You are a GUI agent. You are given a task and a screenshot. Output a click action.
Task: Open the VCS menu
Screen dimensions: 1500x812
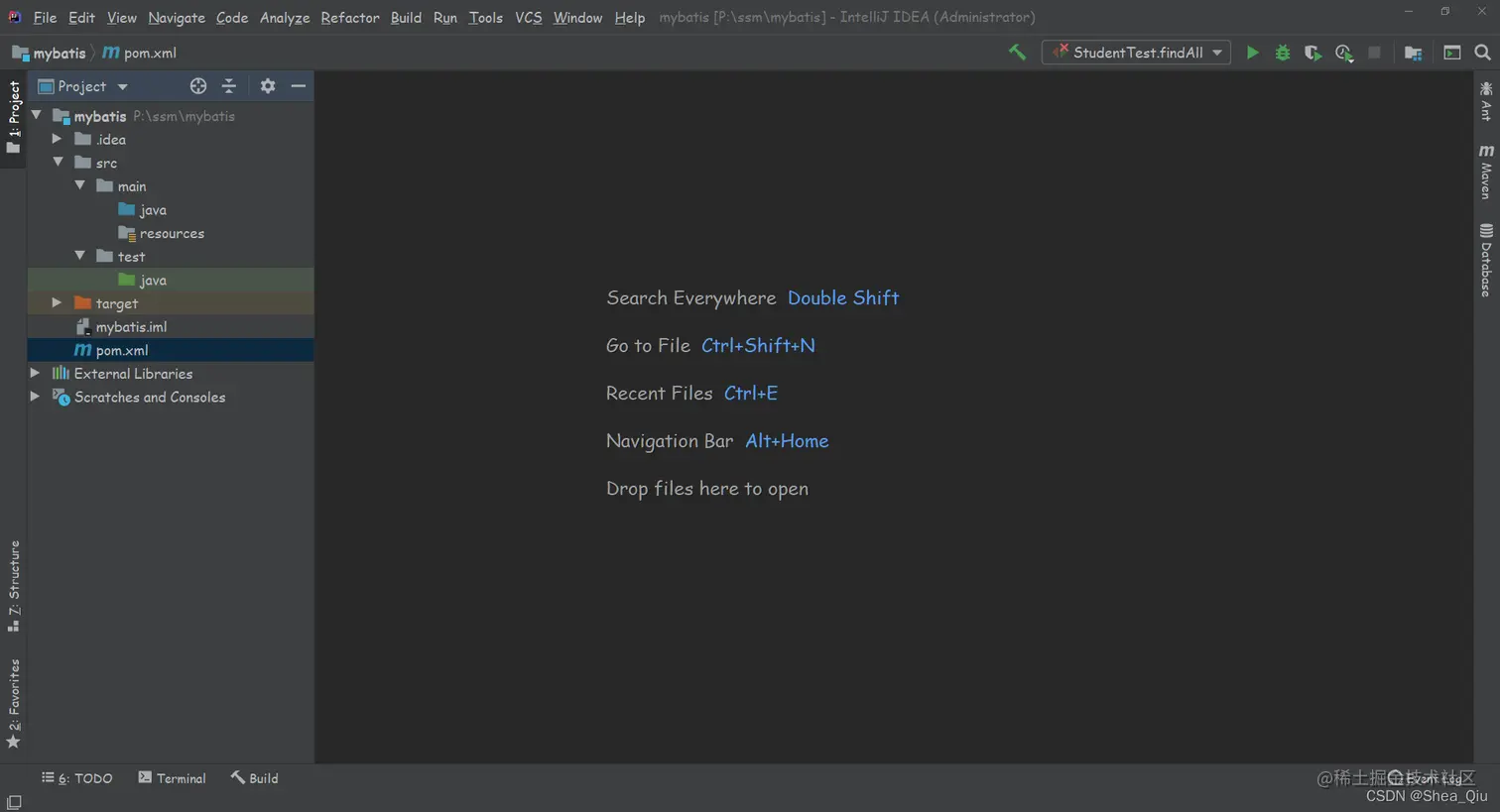pos(529,17)
